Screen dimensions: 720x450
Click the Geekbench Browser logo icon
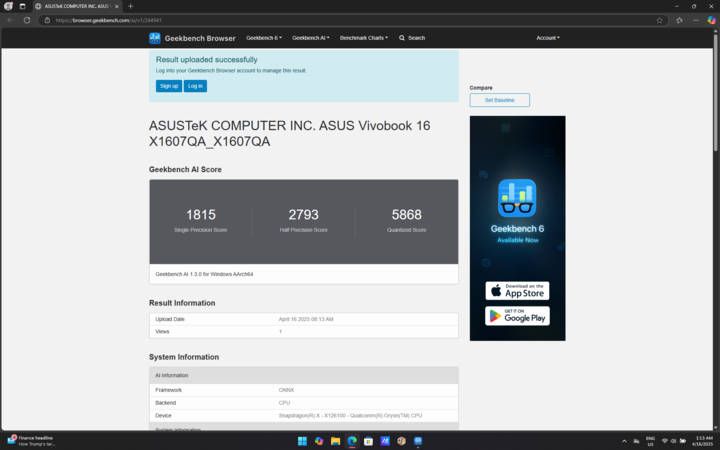click(155, 38)
